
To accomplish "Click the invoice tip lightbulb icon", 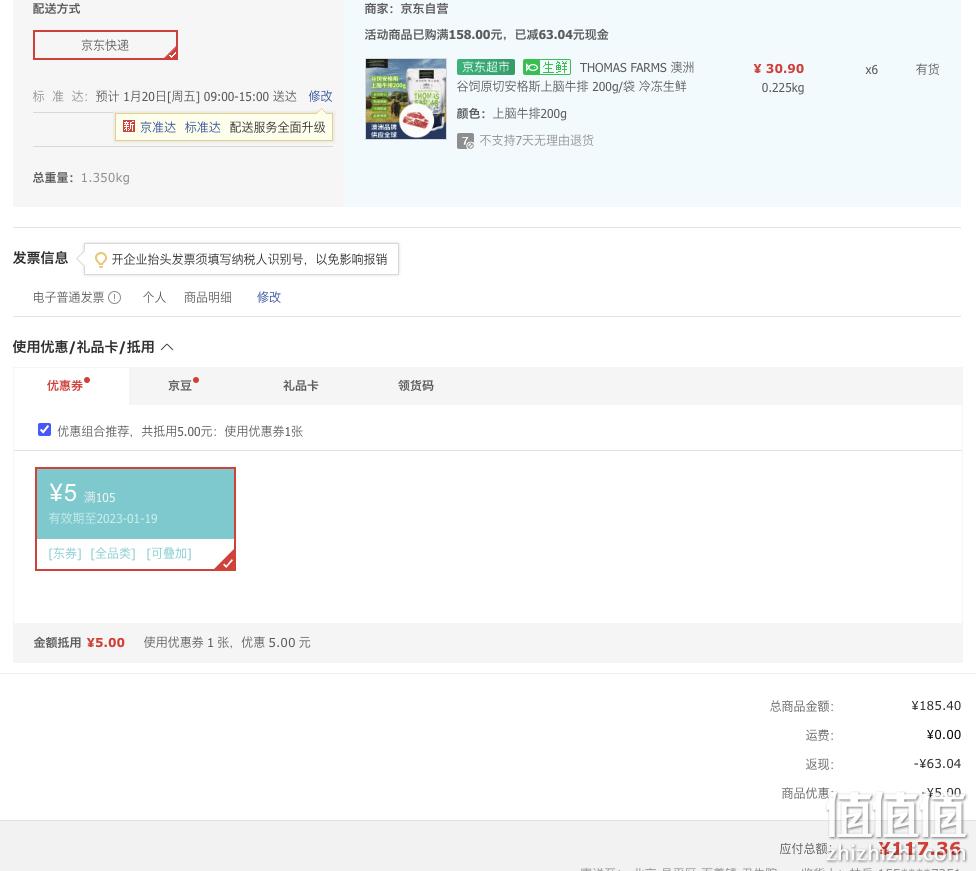I will tap(100, 260).
